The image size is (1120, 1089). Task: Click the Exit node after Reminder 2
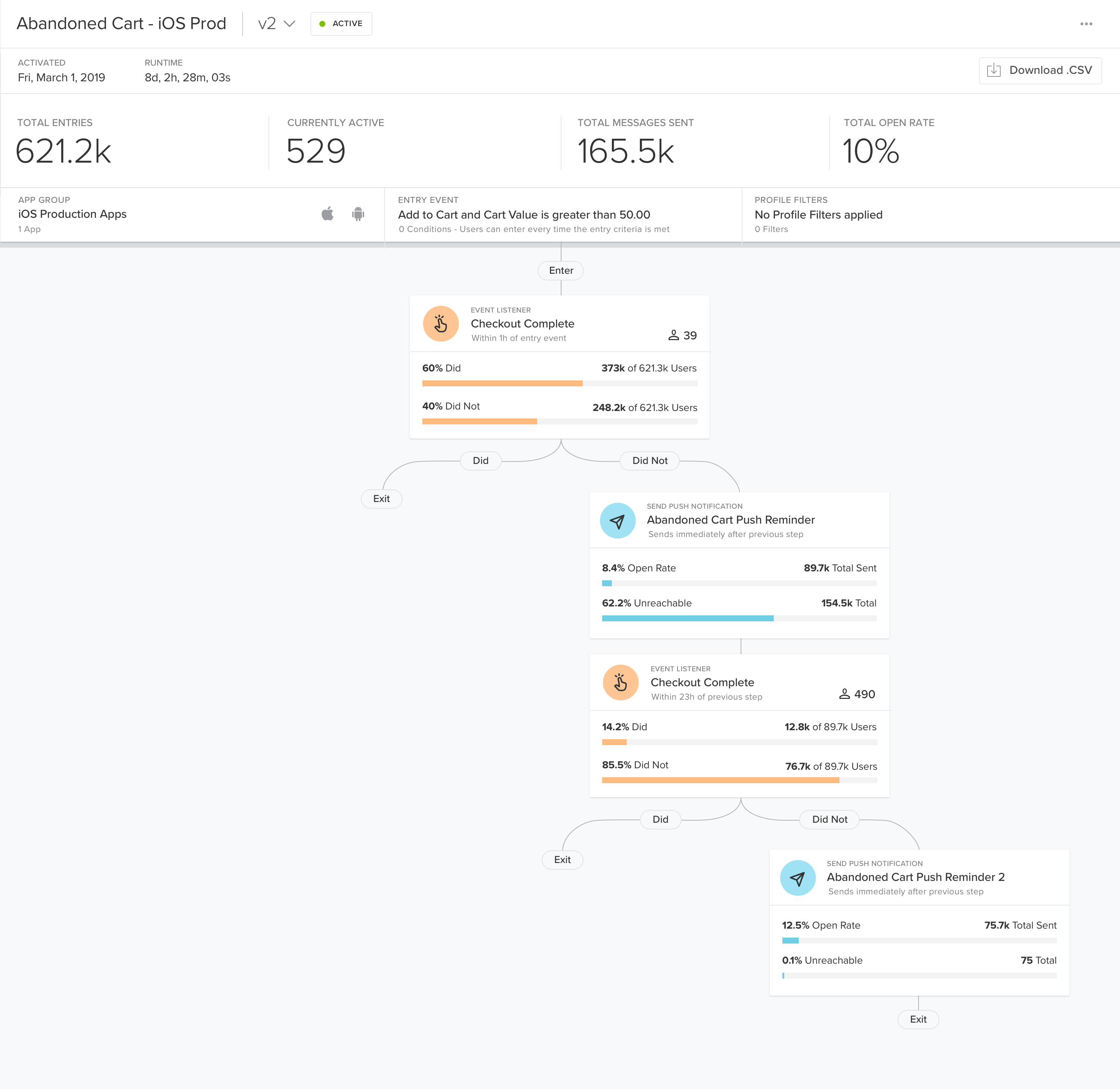tap(918, 1019)
